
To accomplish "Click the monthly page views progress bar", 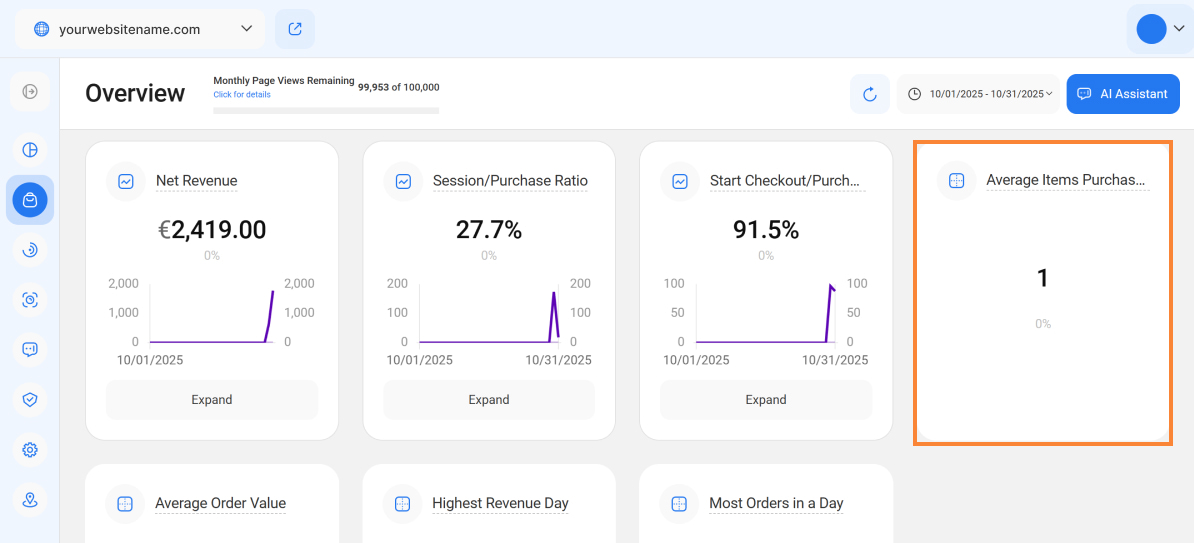I will [x=326, y=110].
